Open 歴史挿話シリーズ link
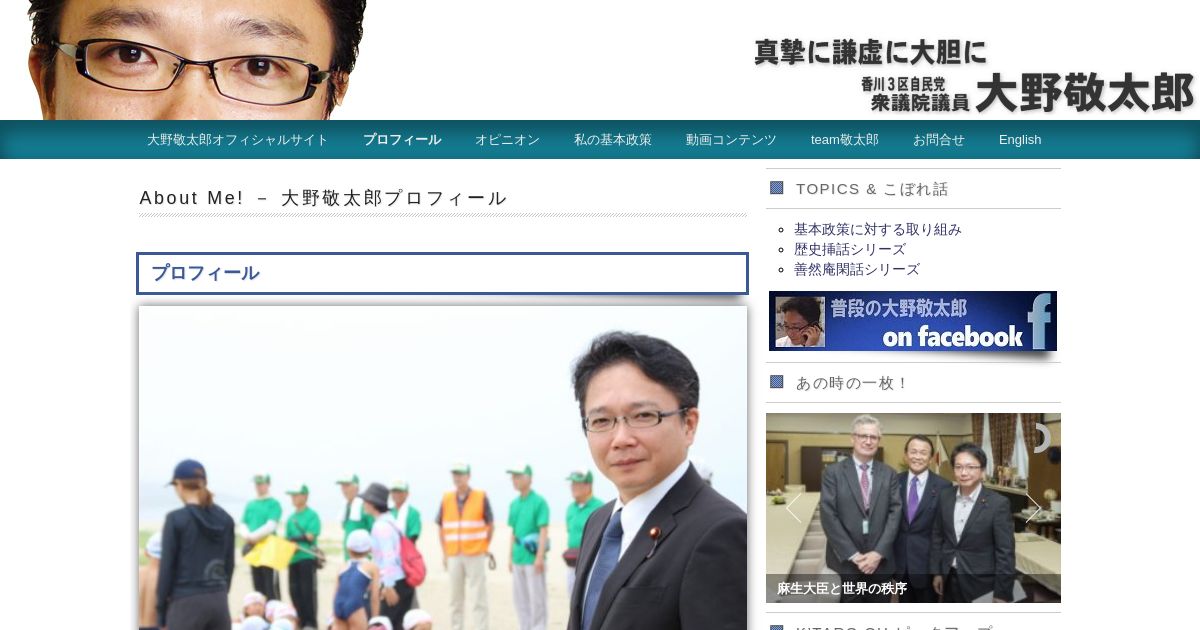This screenshot has width=1200, height=630. pyautogui.click(x=850, y=249)
